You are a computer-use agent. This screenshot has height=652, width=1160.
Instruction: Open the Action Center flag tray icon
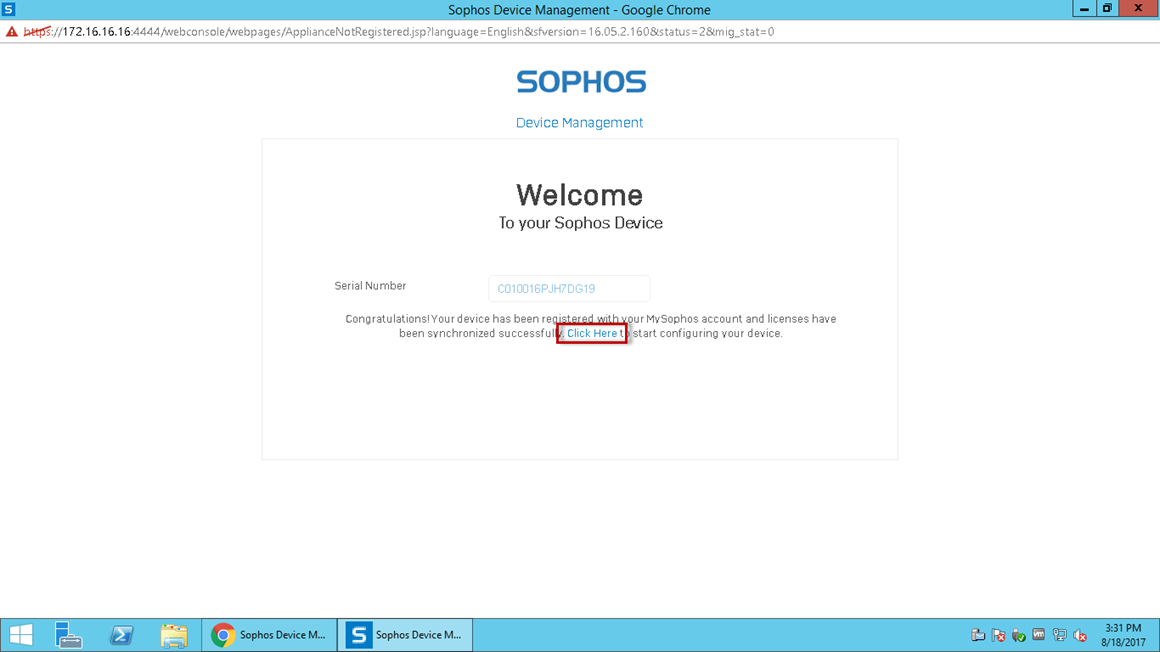coord(999,635)
